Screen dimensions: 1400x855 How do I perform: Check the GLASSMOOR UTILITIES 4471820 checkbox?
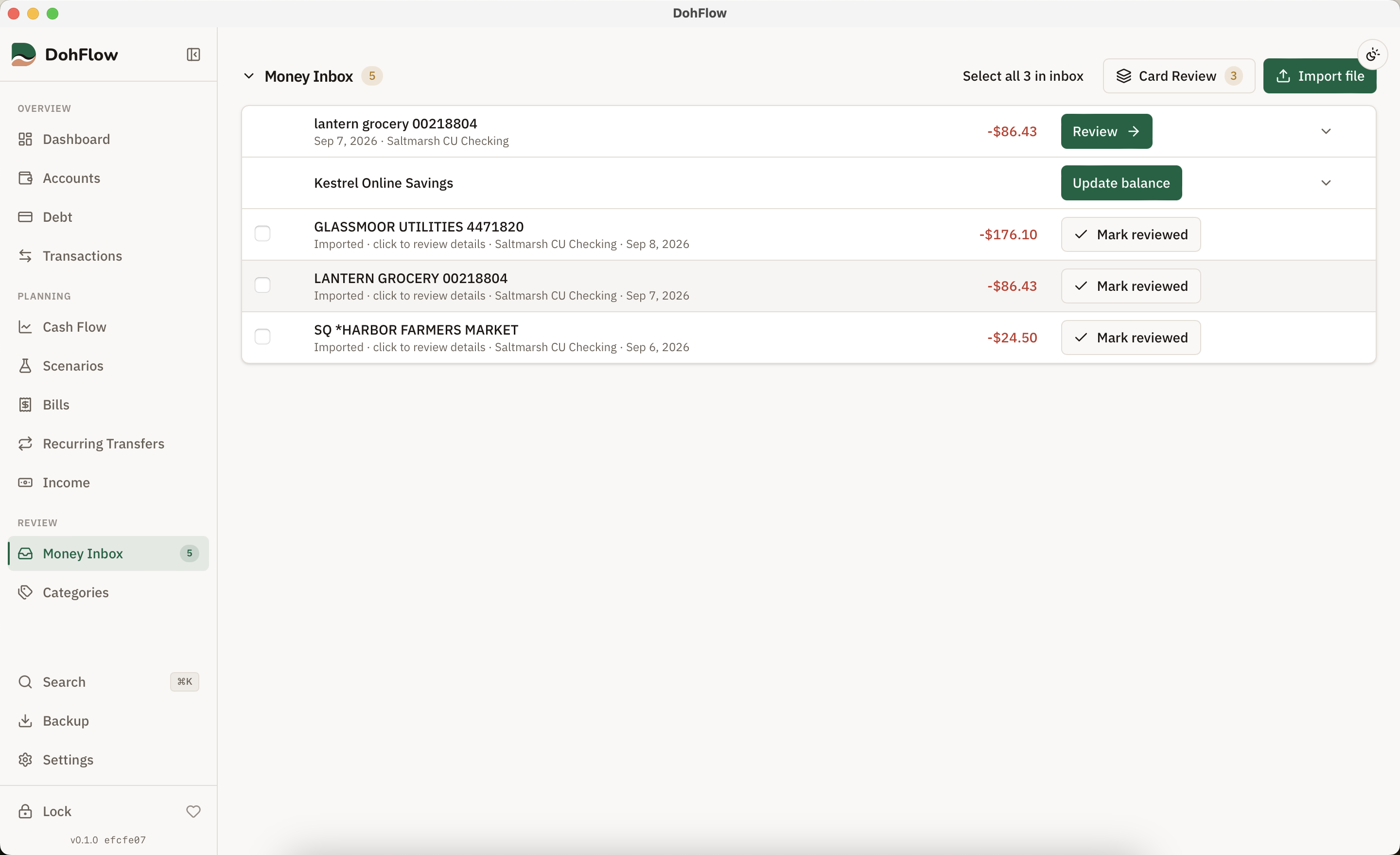coord(262,233)
